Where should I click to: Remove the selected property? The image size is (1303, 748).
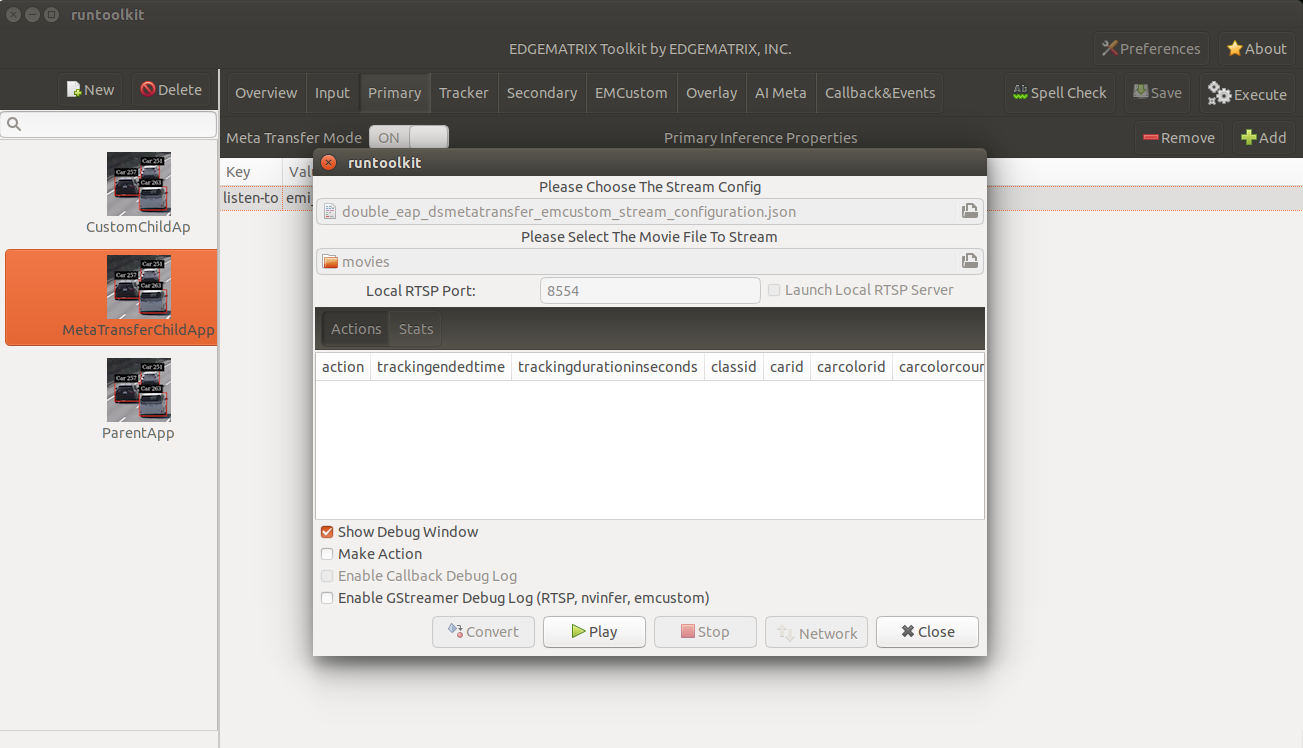(1178, 138)
